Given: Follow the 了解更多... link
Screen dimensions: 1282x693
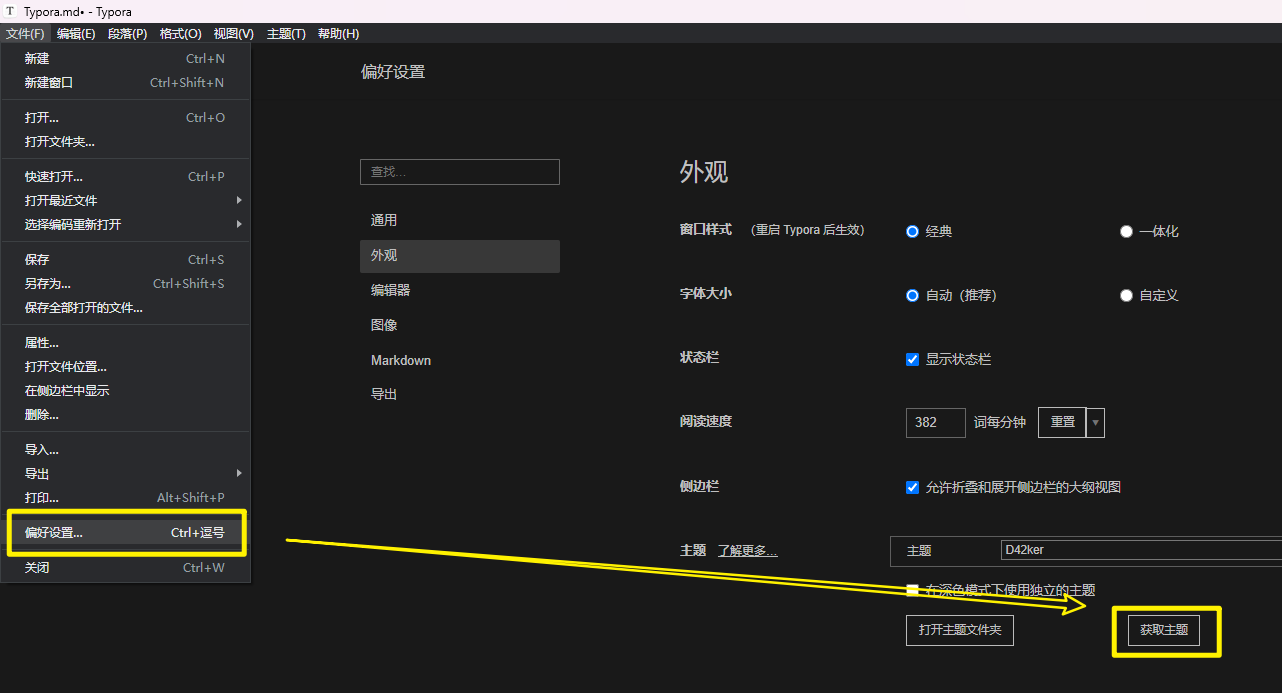Looking at the screenshot, I should 747,550.
